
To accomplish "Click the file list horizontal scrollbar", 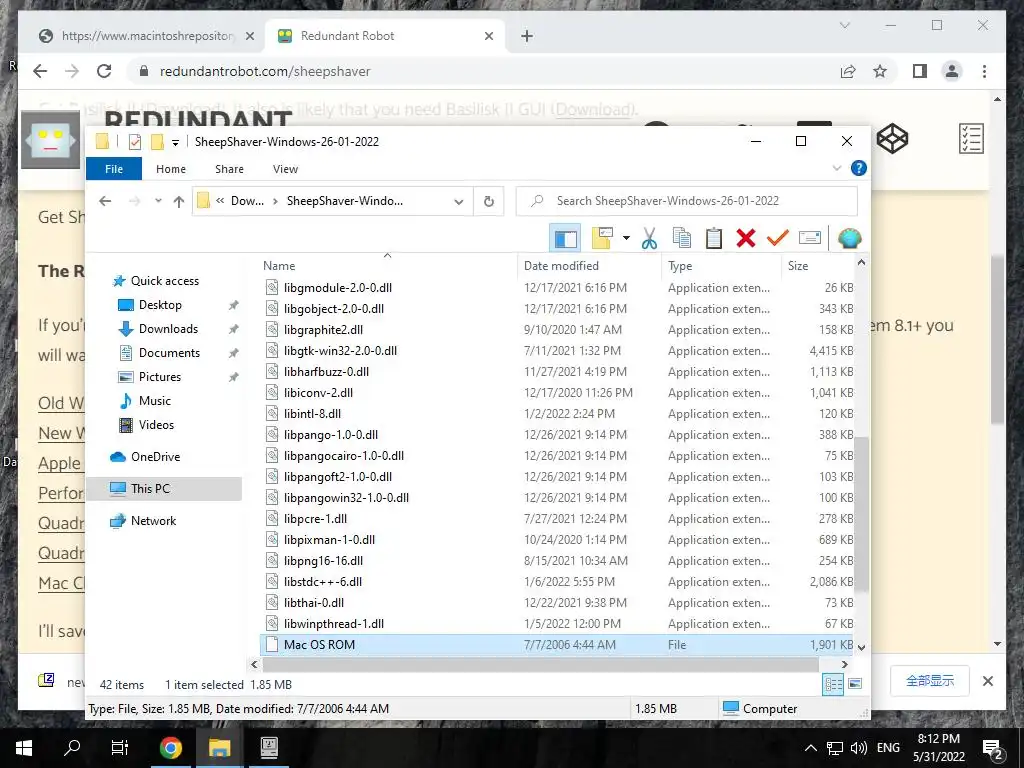I will coord(539,664).
